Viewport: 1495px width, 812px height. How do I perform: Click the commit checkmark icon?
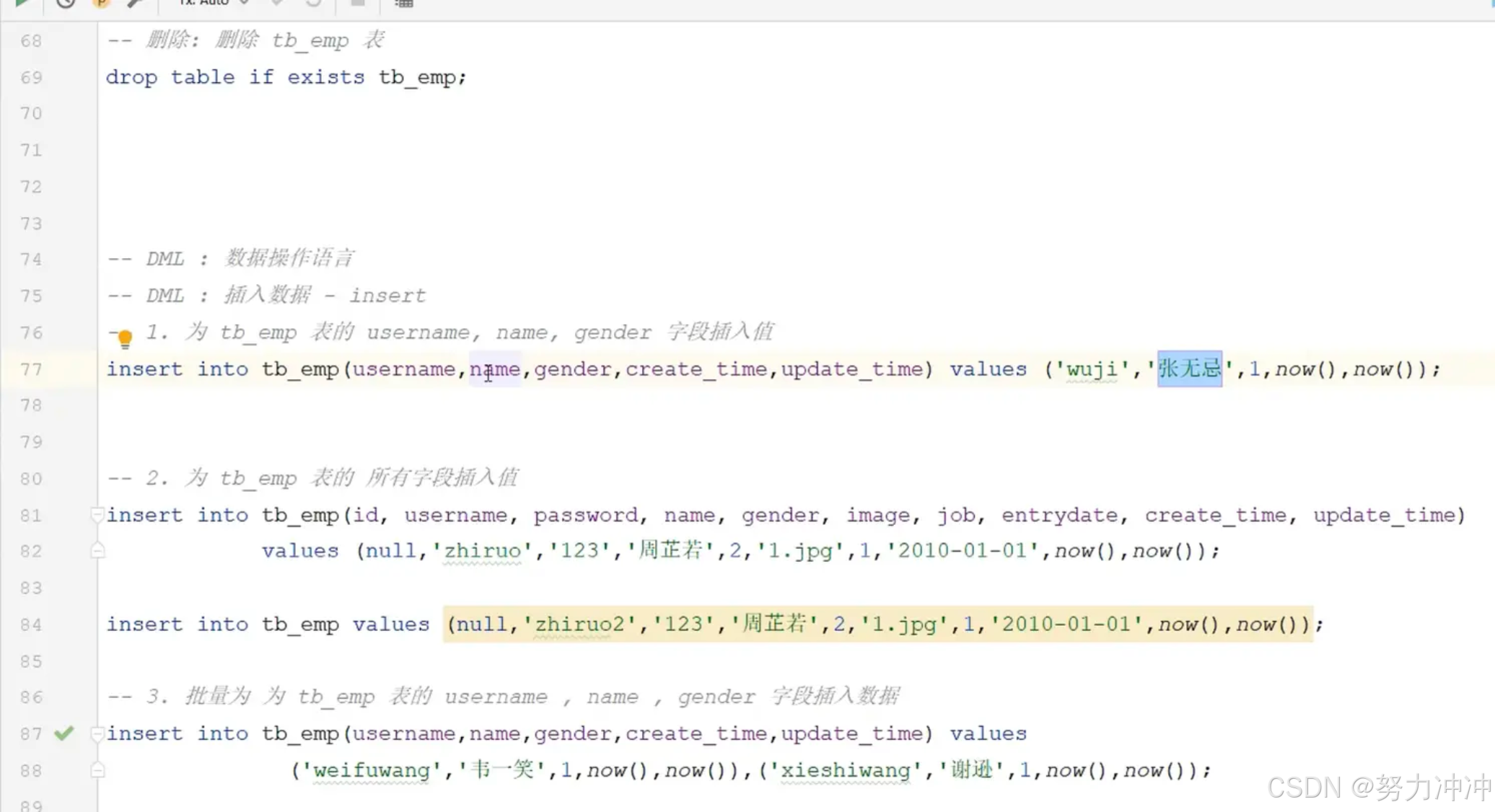pos(277,3)
